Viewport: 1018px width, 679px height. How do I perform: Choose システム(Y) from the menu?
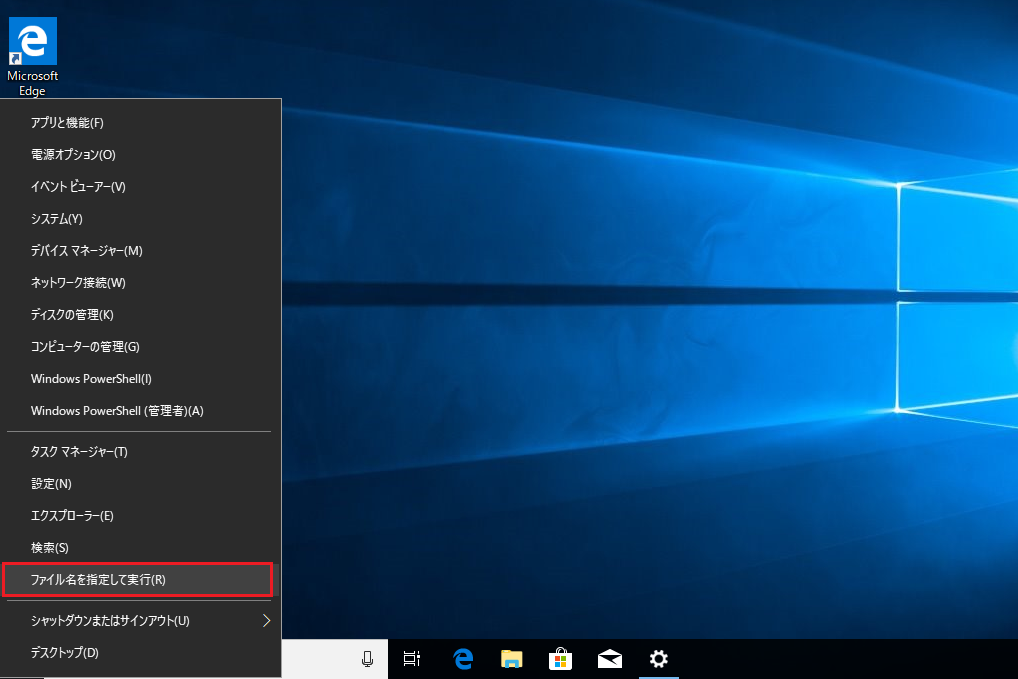pyautogui.click(x=141, y=219)
